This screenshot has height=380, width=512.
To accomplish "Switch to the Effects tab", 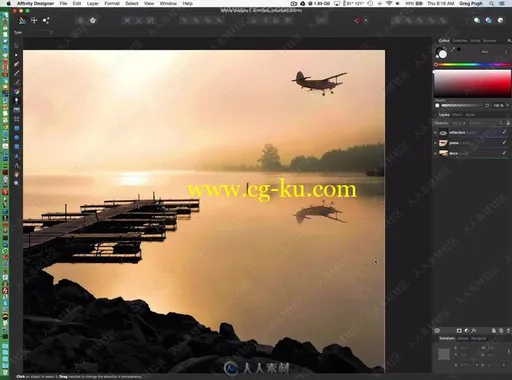I will 457,115.
